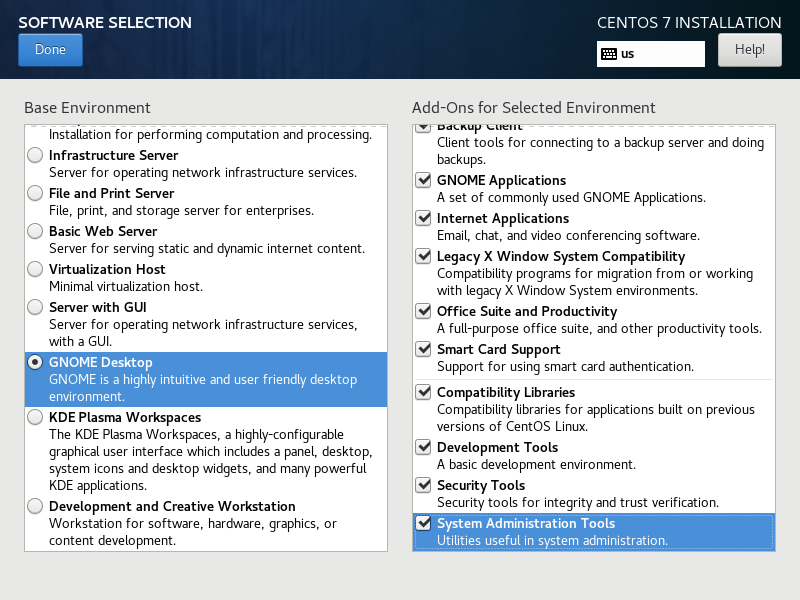Uncheck System Administration Tools
The image size is (800, 600).
pos(423,522)
